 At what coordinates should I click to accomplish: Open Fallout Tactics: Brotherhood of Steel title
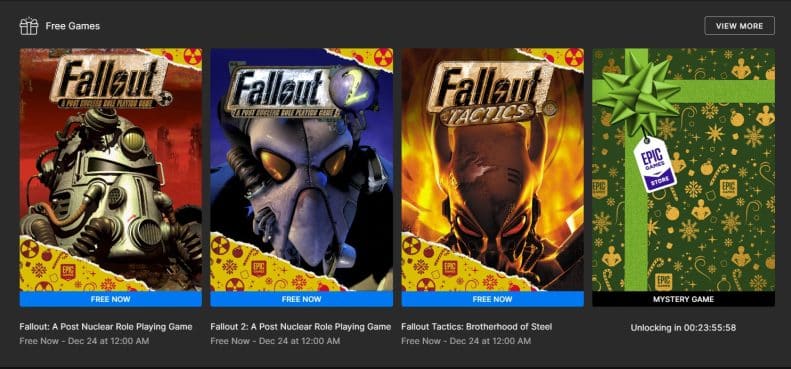click(x=477, y=327)
